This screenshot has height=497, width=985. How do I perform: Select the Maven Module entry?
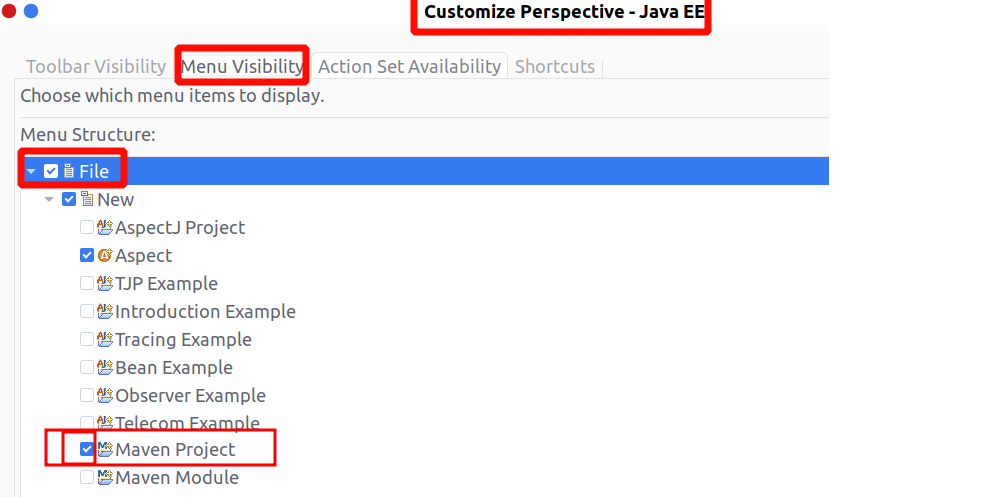pyautogui.click(x=176, y=478)
